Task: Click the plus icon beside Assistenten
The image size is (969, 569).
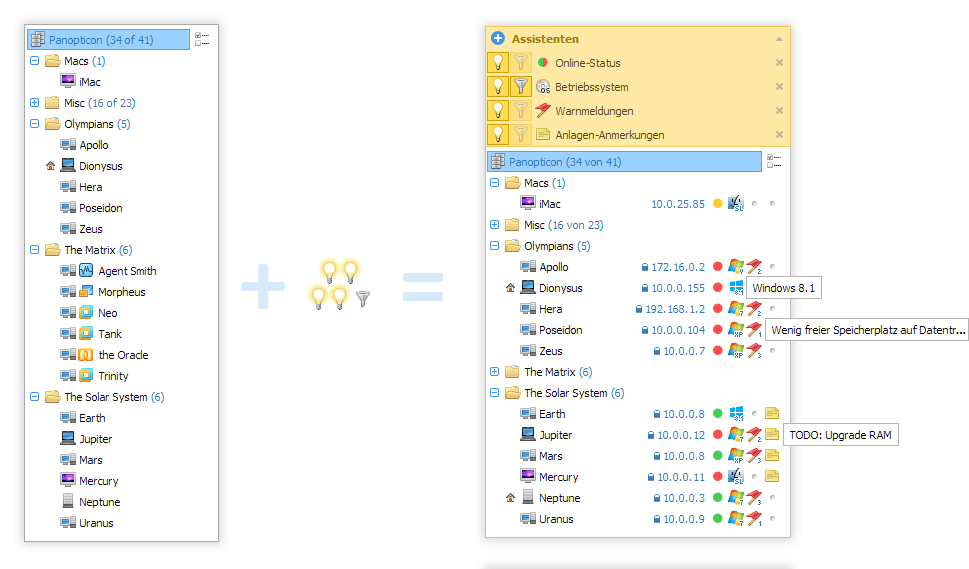Action: tap(498, 39)
